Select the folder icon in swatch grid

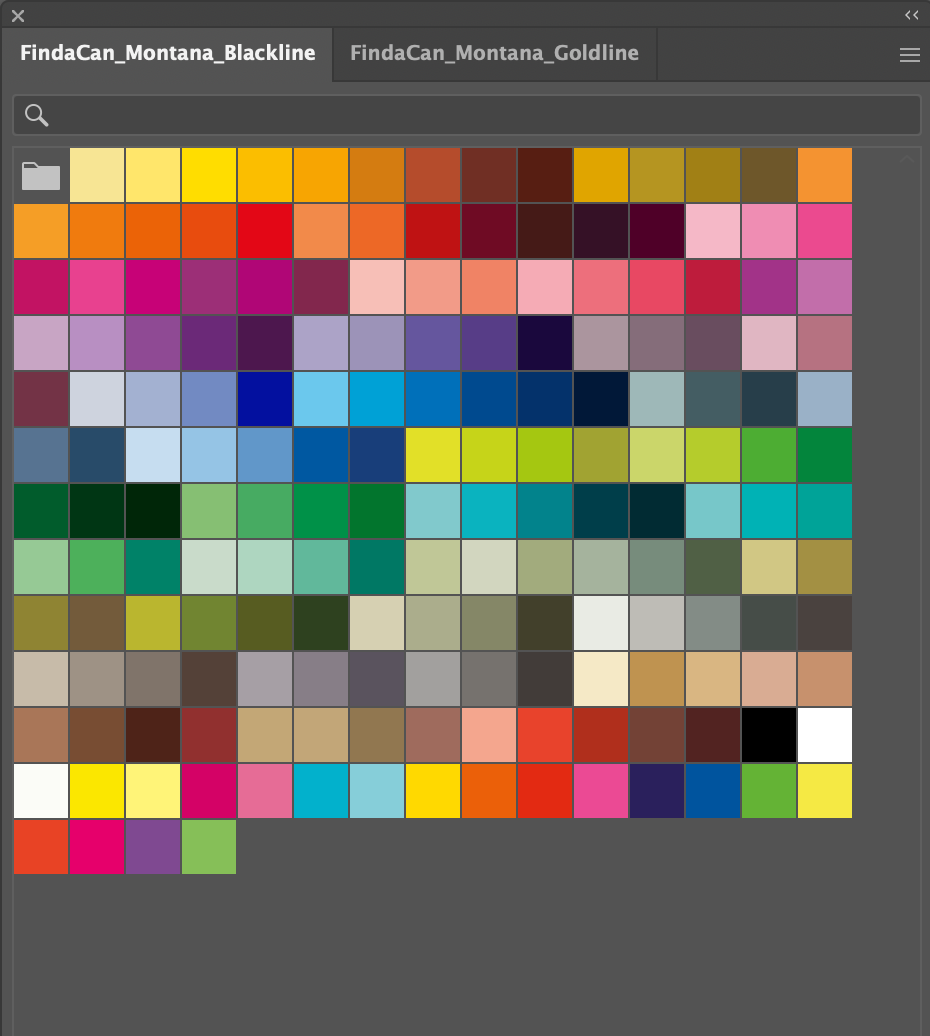[x=41, y=176]
